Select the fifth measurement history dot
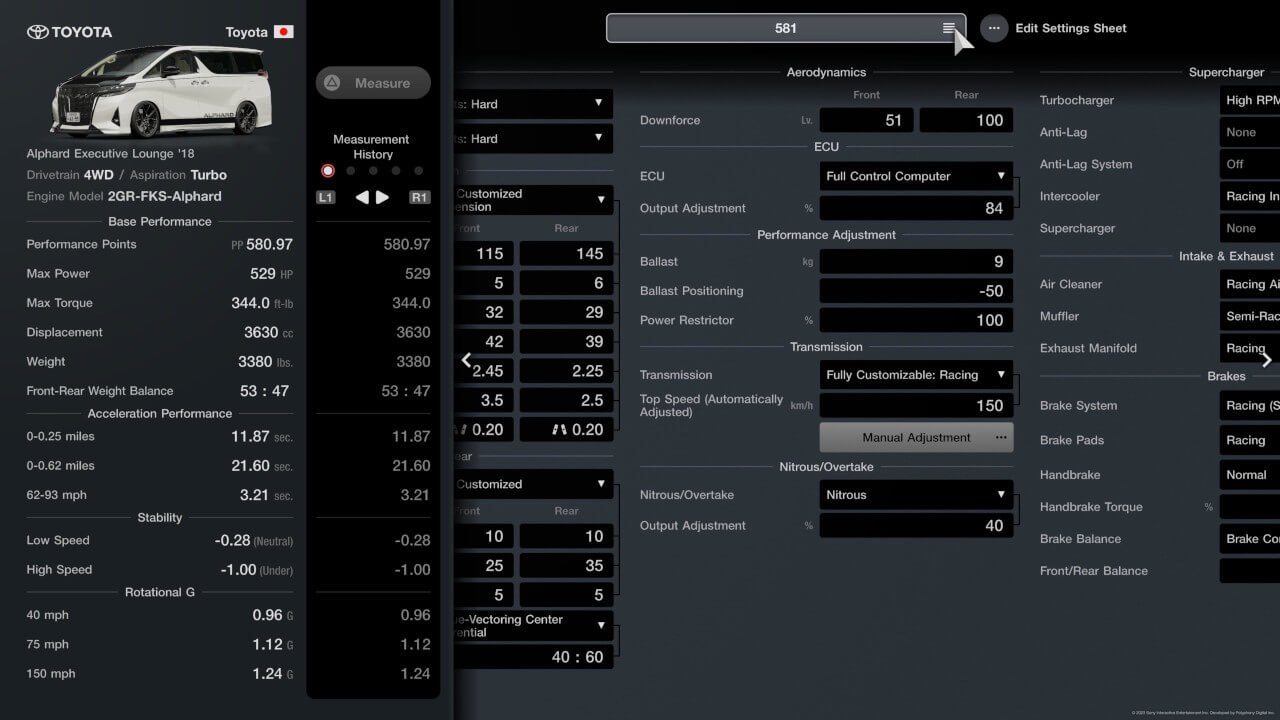 419,171
